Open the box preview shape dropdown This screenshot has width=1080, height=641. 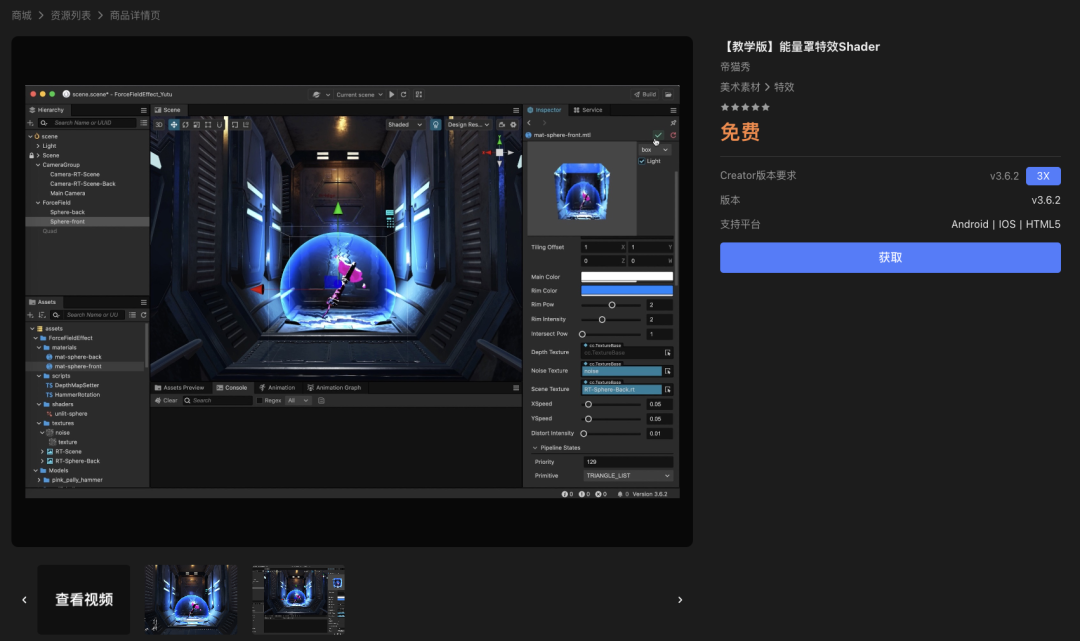(x=654, y=149)
